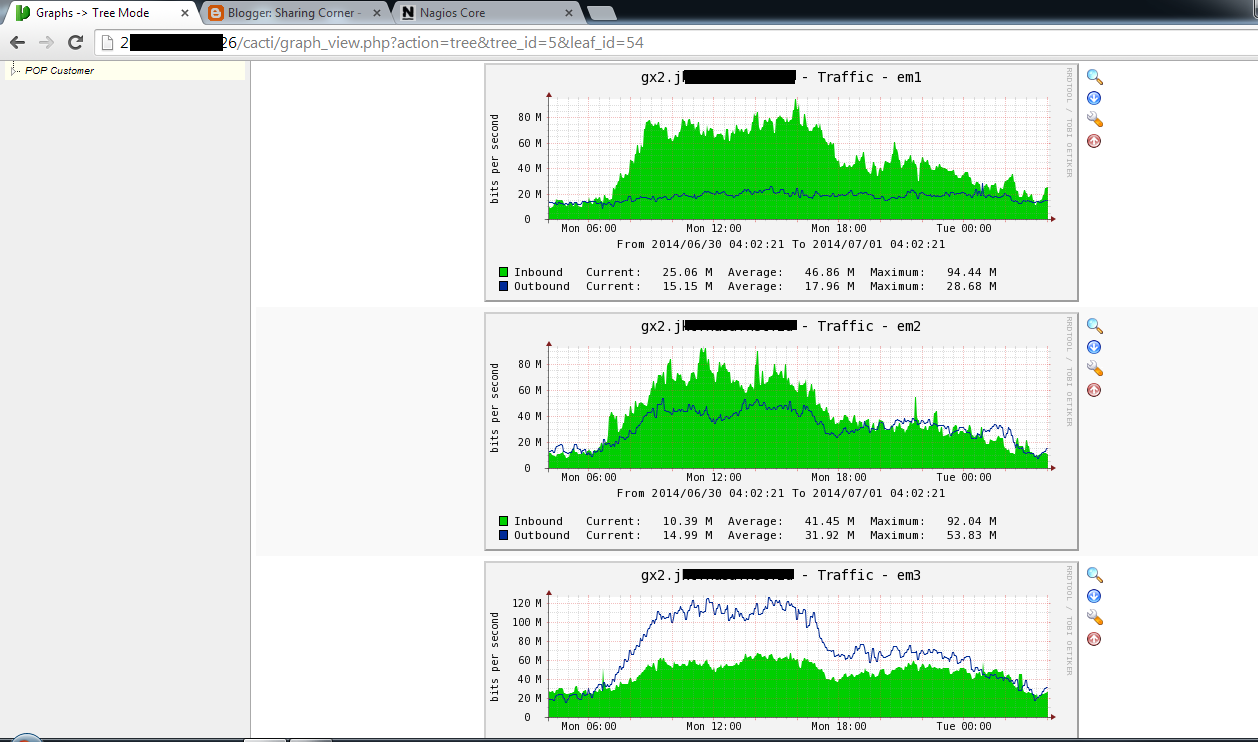Switch to the Nagios Core tab

(470, 13)
